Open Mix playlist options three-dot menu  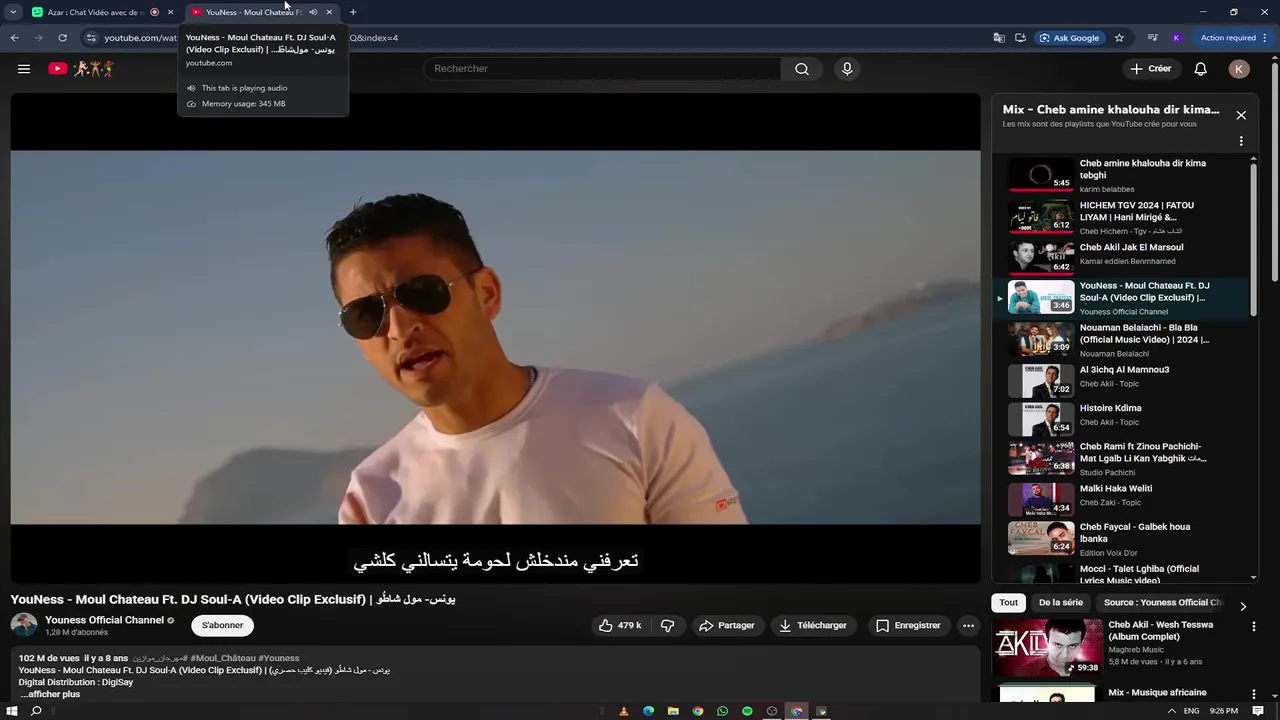point(1241,141)
